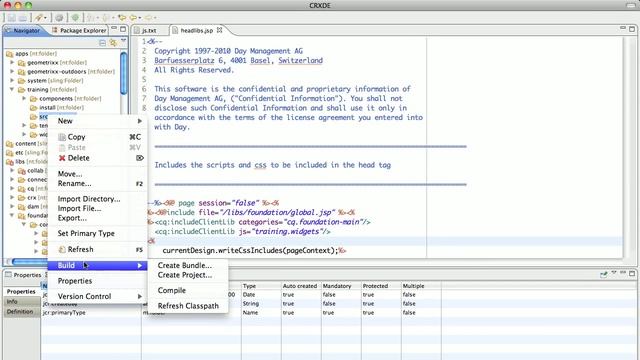Click the Print toolbar icon
Screen dimensions: 640x360
click(23, 18)
